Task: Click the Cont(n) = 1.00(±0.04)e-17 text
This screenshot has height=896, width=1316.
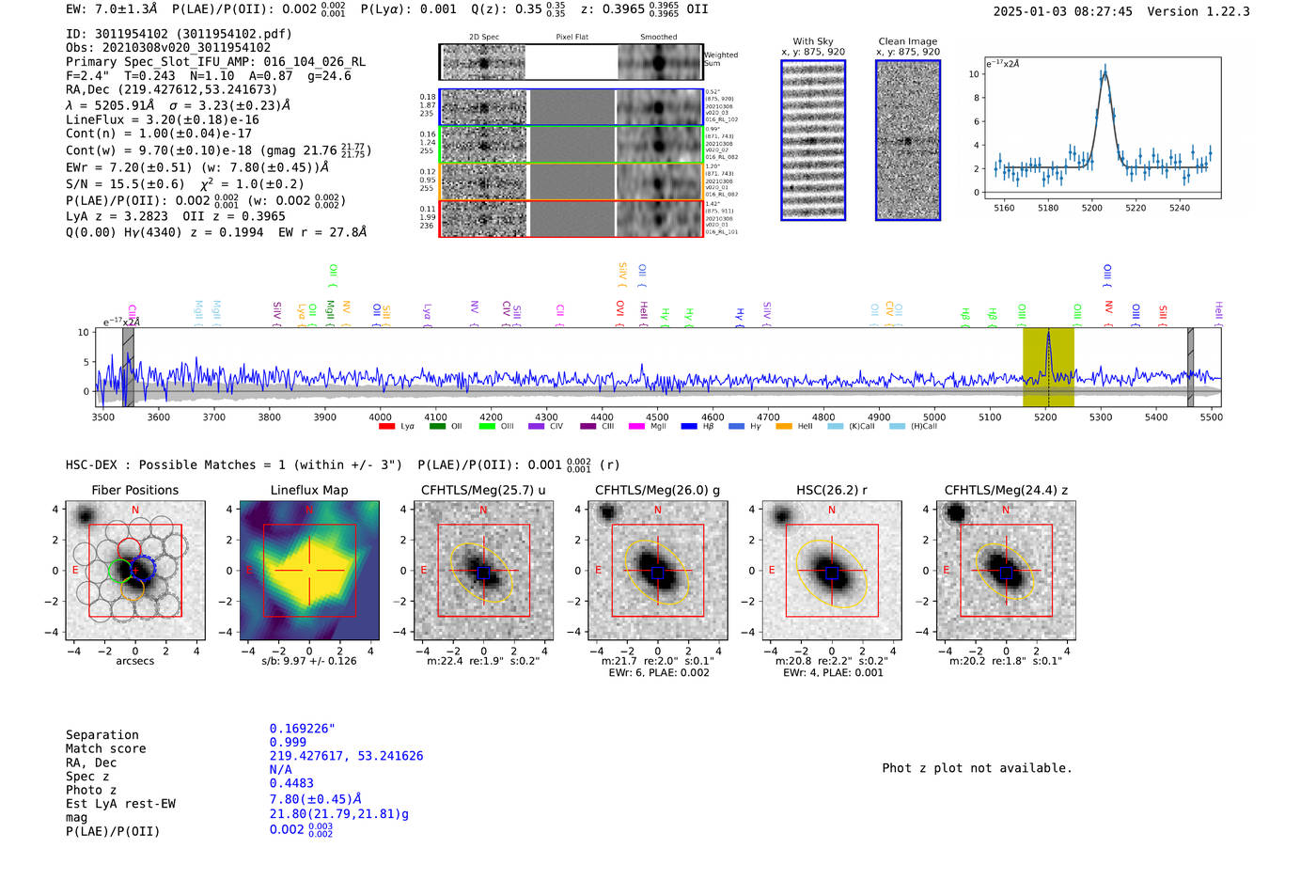Action: (x=159, y=134)
